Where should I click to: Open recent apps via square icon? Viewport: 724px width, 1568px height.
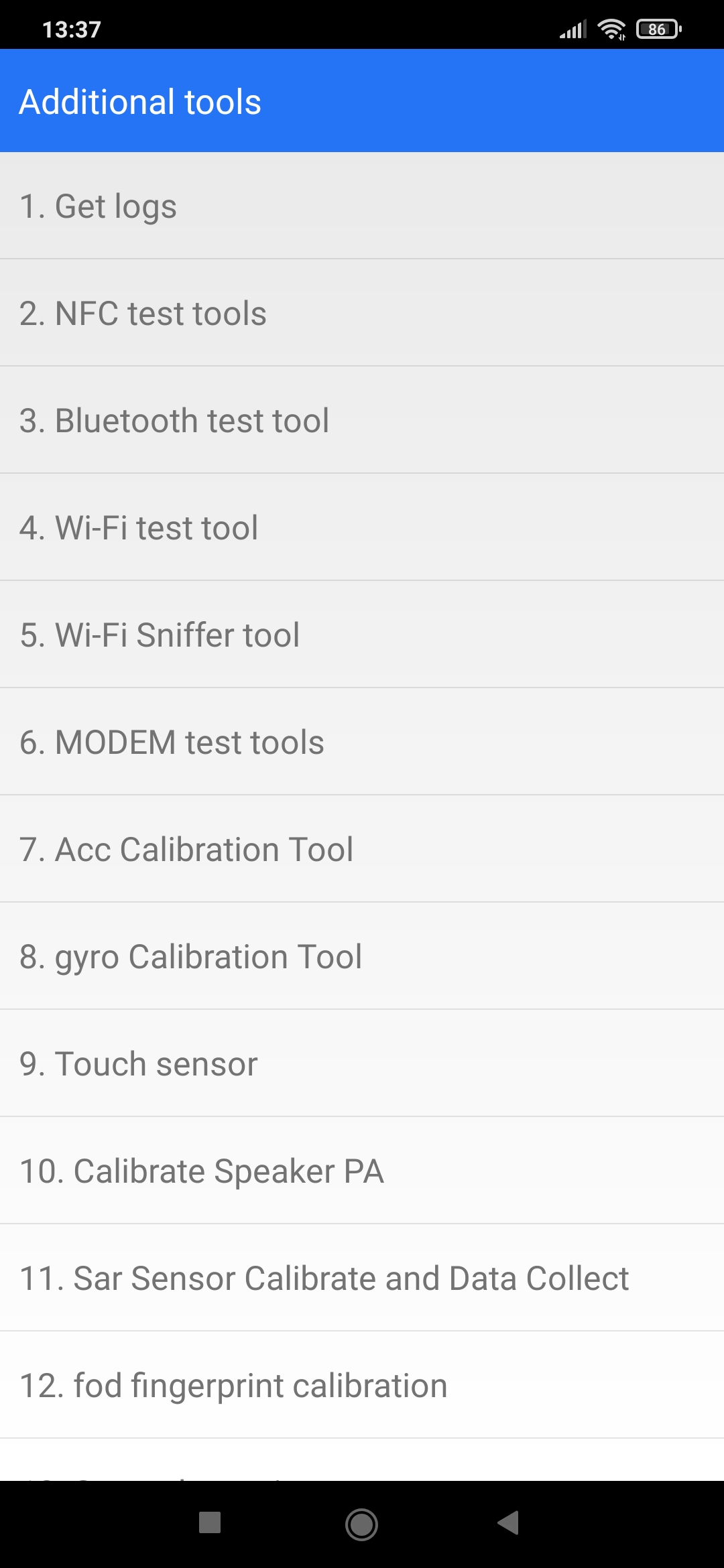tap(210, 1522)
